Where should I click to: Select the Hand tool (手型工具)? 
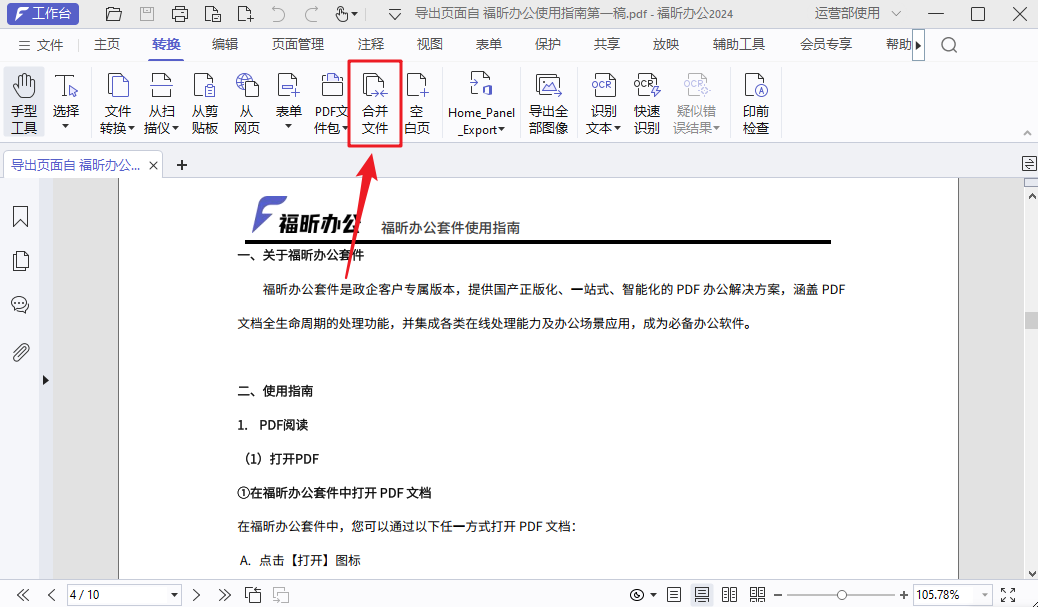click(x=24, y=103)
